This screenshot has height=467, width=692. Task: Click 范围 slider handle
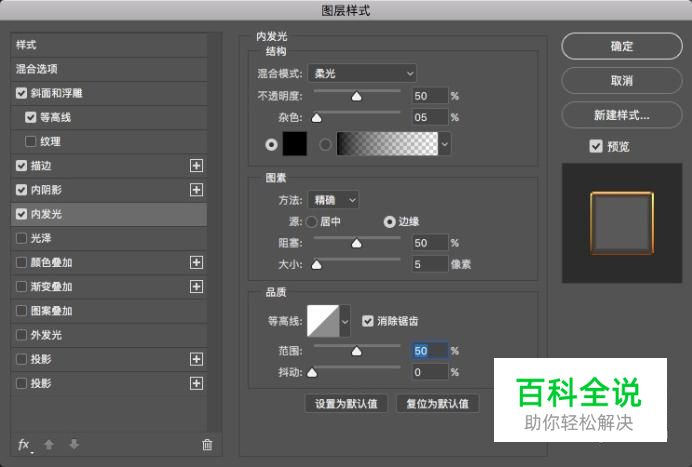[x=357, y=351]
